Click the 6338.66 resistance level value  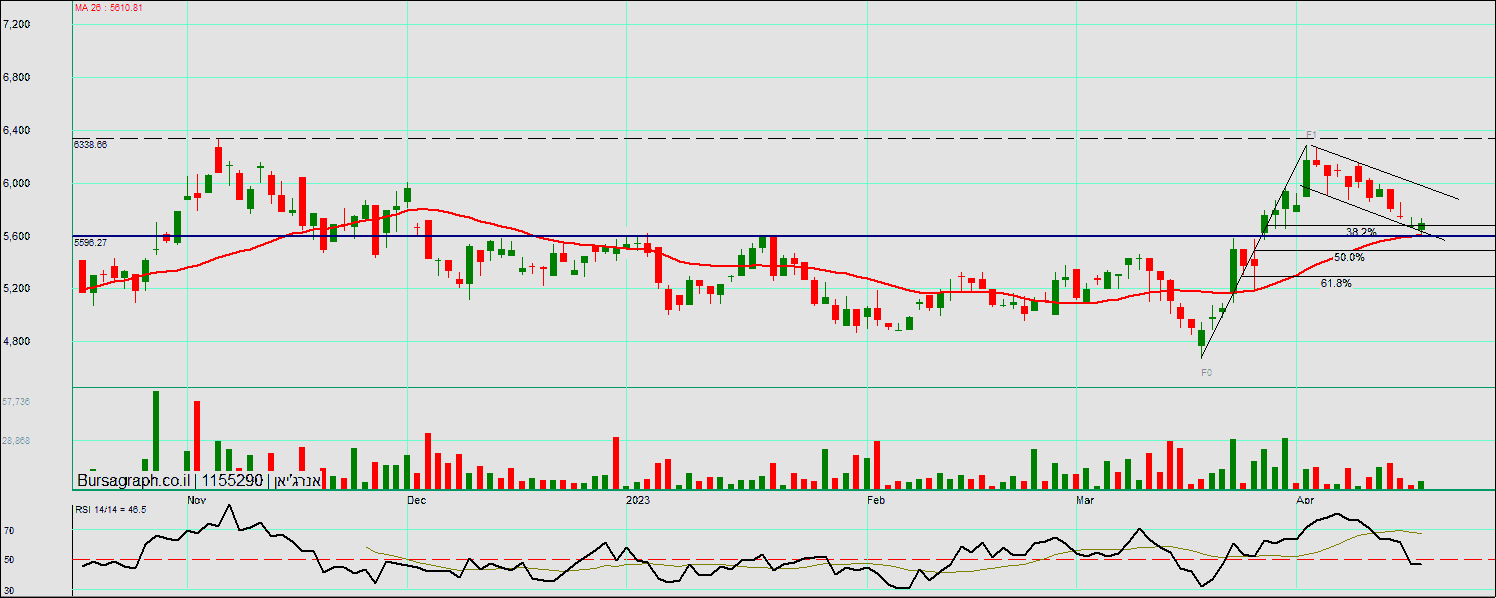91,145
